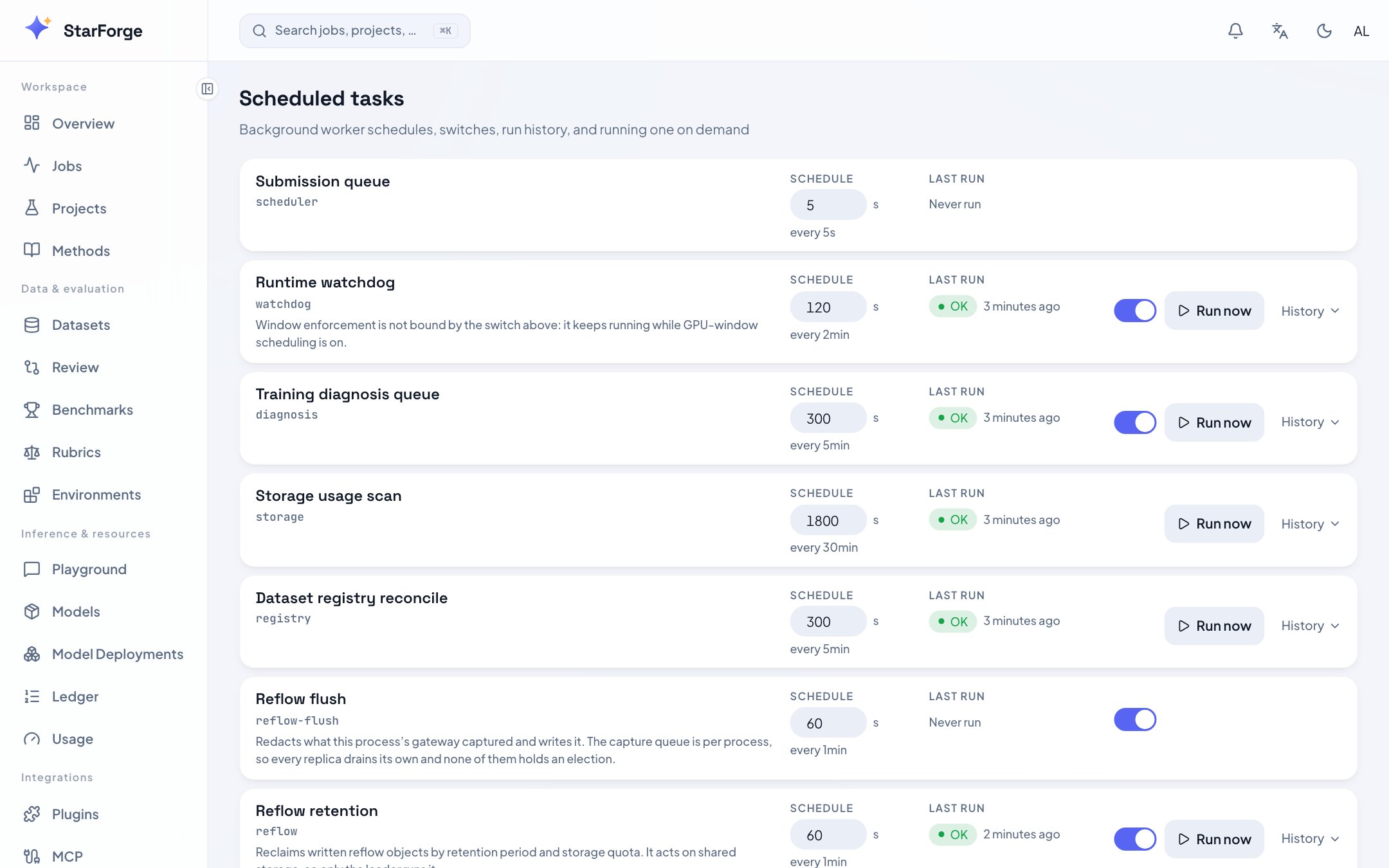Click Dataset registry reconcile OK badge

[x=952, y=621]
